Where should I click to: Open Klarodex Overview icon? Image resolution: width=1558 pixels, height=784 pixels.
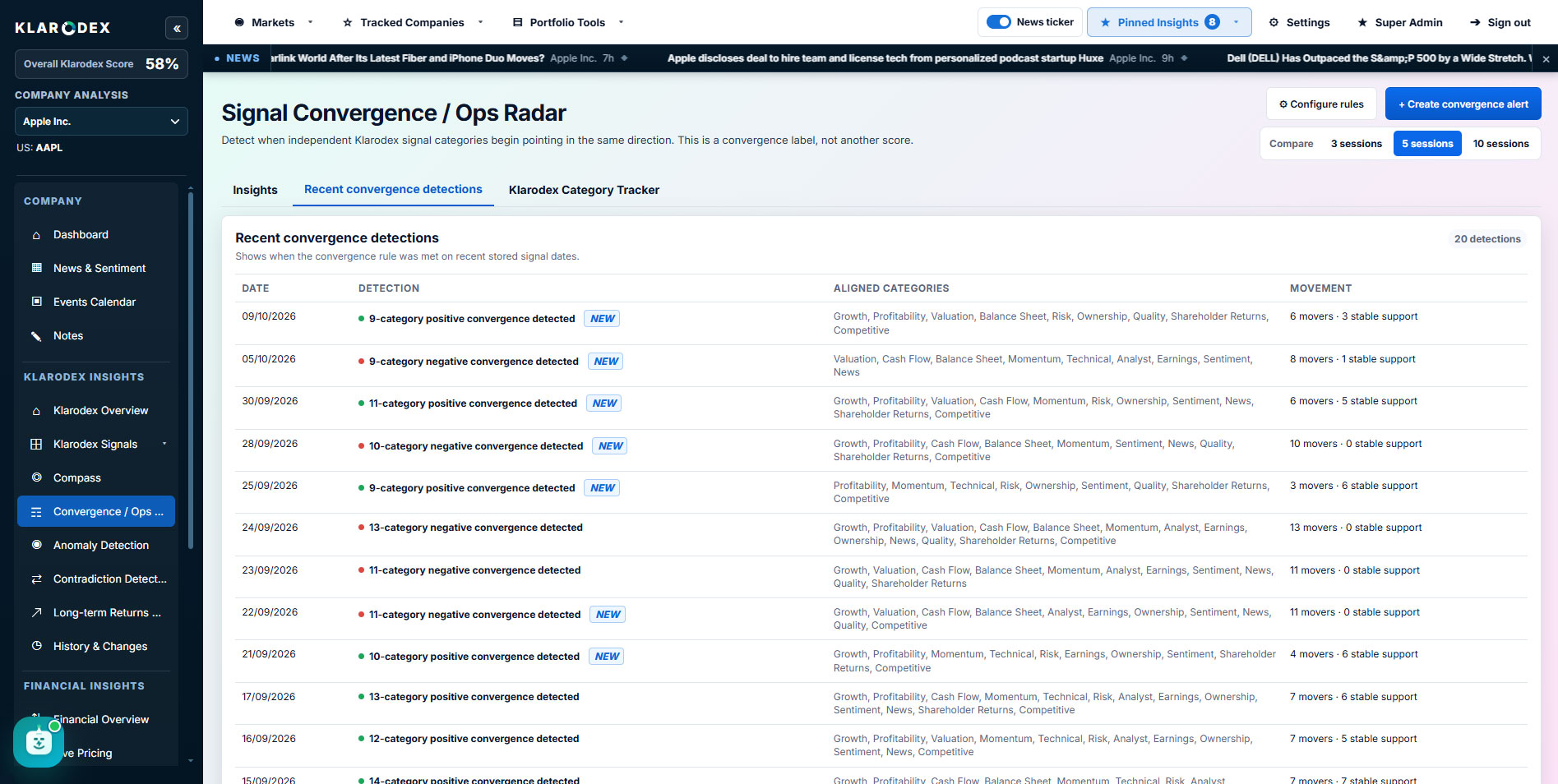coord(36,410)
